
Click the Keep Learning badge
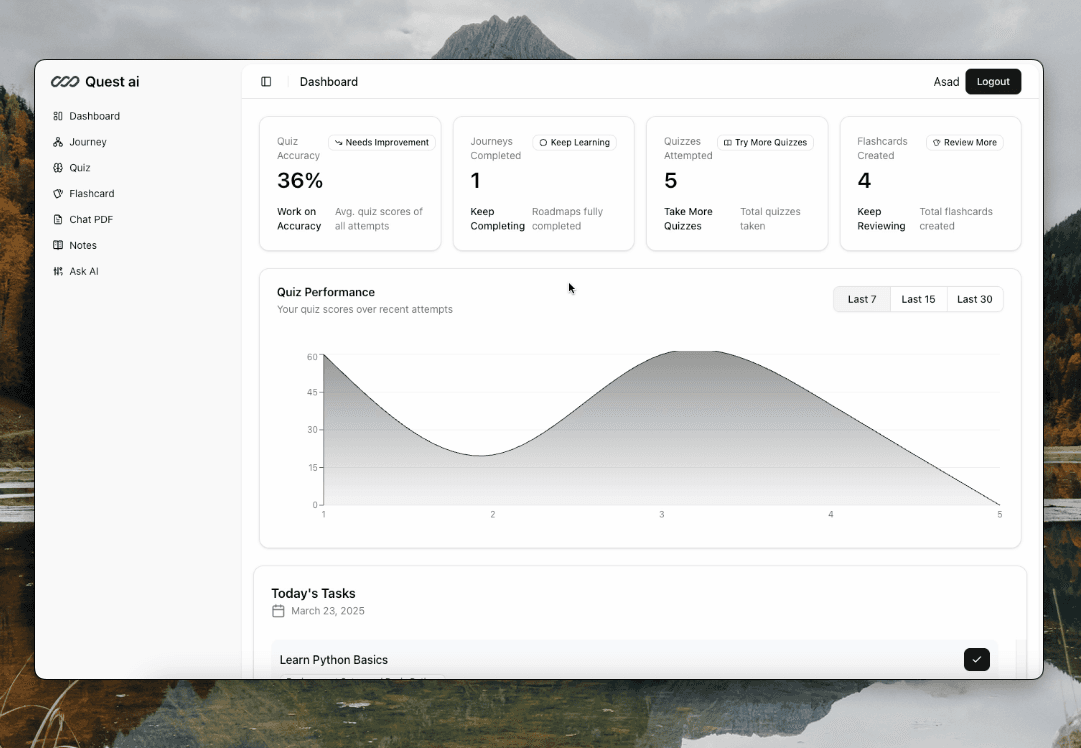point(574,142)
